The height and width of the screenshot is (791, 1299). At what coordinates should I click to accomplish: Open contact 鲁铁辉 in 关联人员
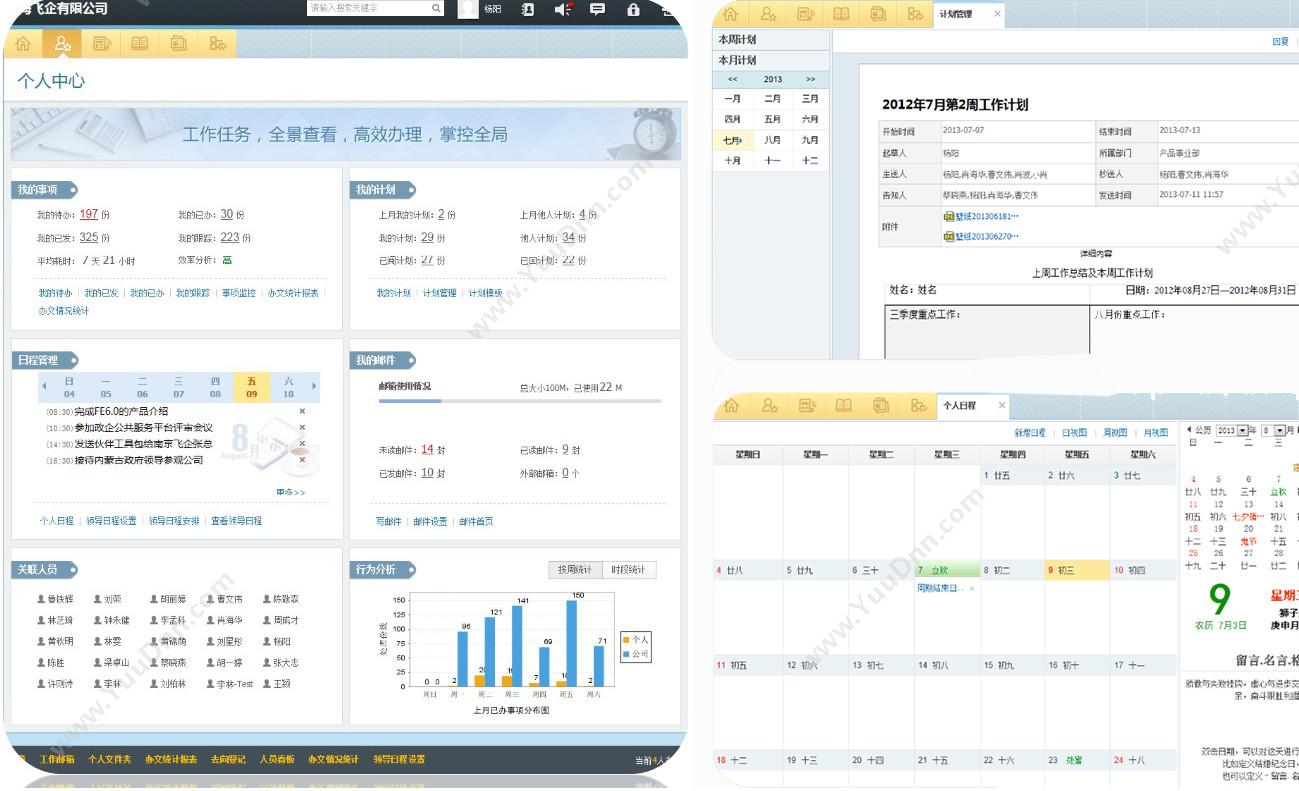point(54,599)
